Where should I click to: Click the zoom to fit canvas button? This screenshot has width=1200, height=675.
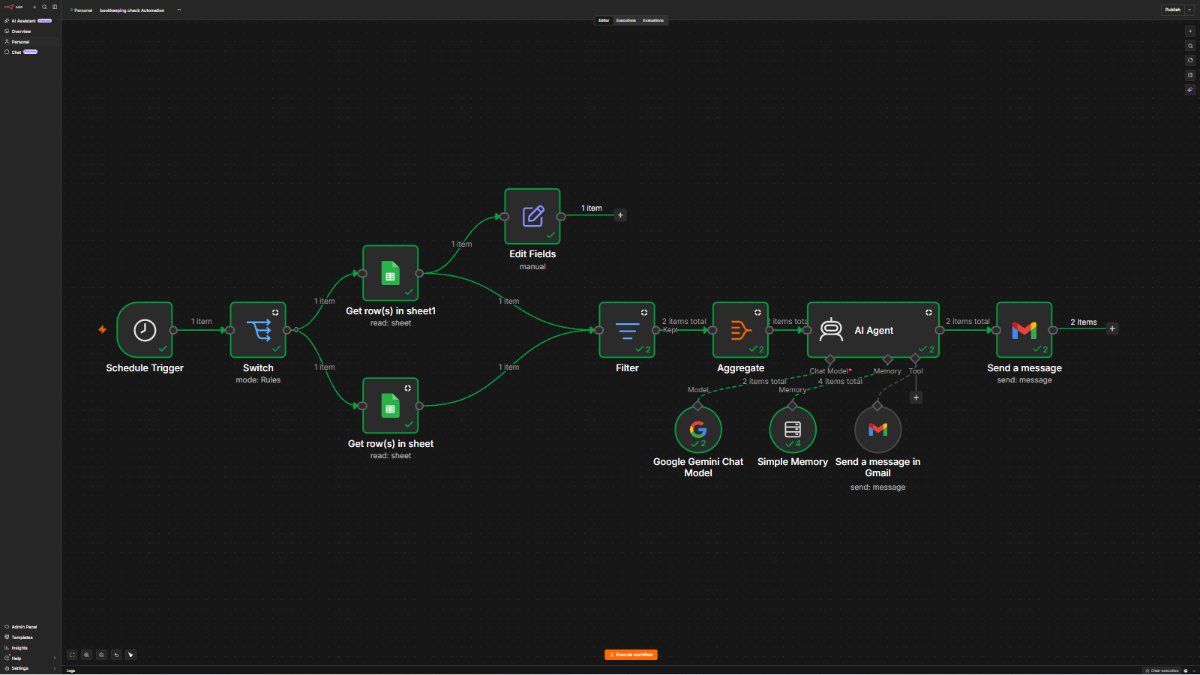tap(72, 655)
